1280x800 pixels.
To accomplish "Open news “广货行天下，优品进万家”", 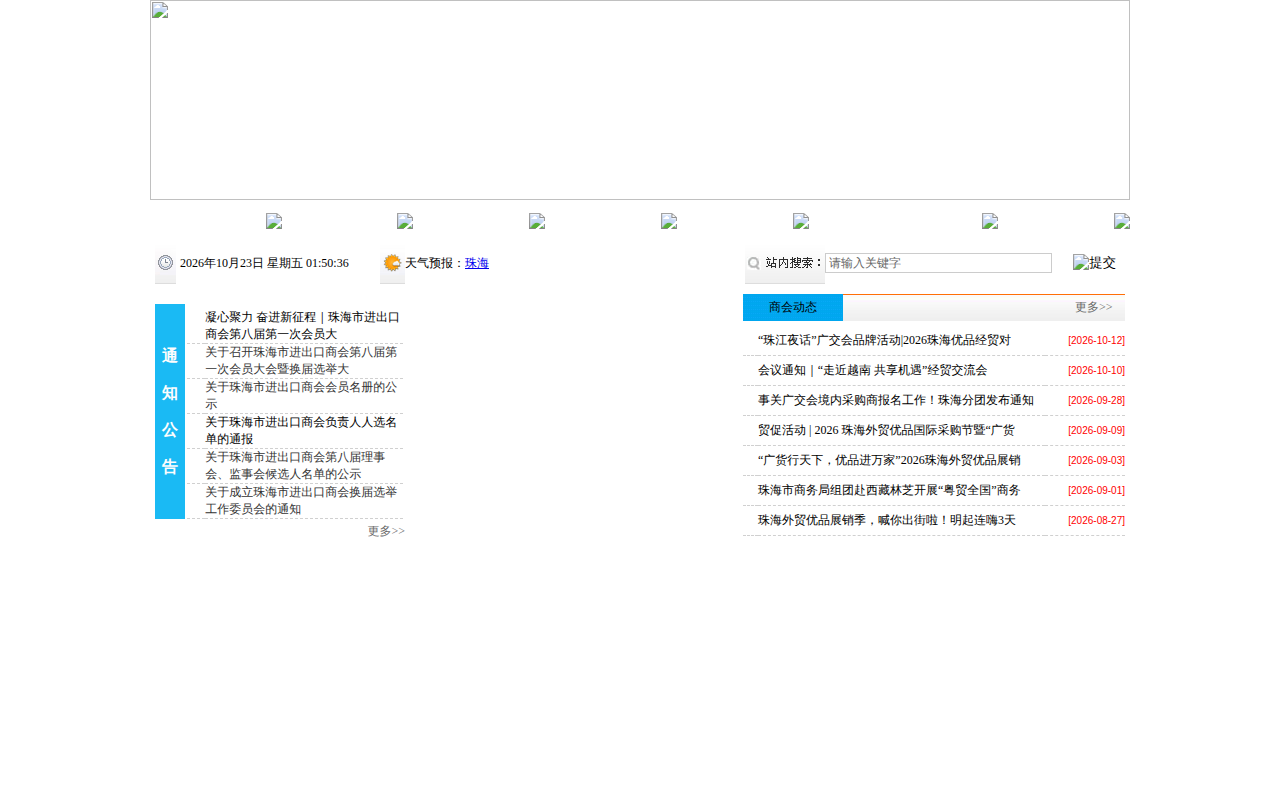I will 889,461.
